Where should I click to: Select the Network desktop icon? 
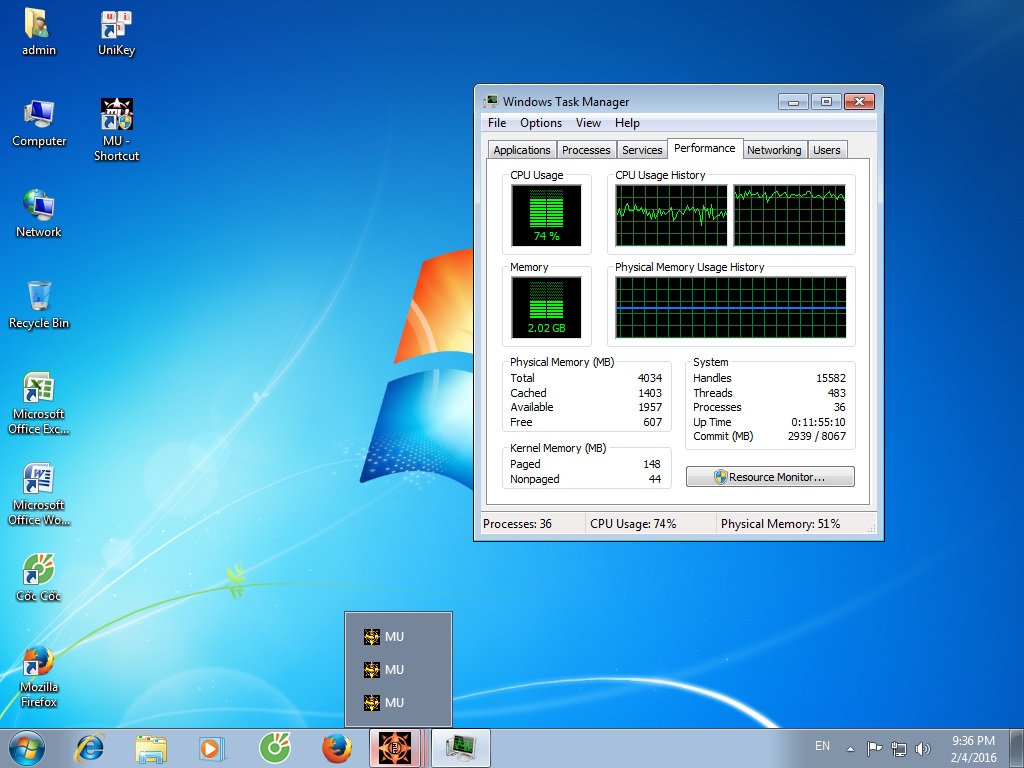tap(39, 214)
